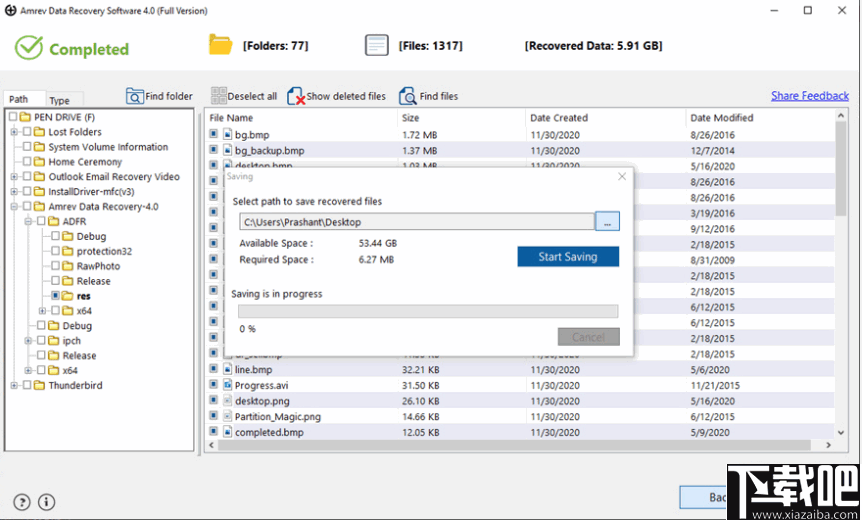Collapse the Amrev Data Recovery-4.0 node
Image resolution: width=862 pixels, height=520 pixels.
coord(14,207)
